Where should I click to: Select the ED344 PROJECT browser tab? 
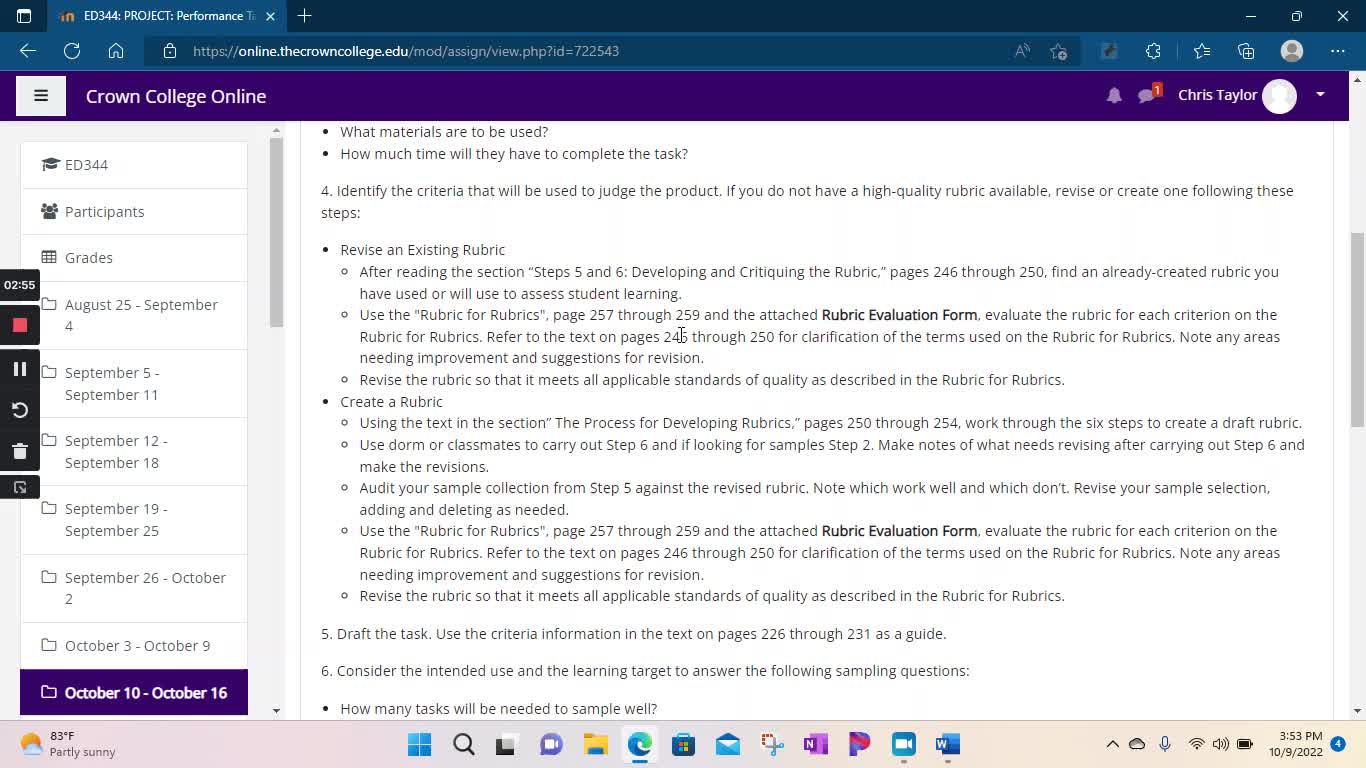click(165, 16)
